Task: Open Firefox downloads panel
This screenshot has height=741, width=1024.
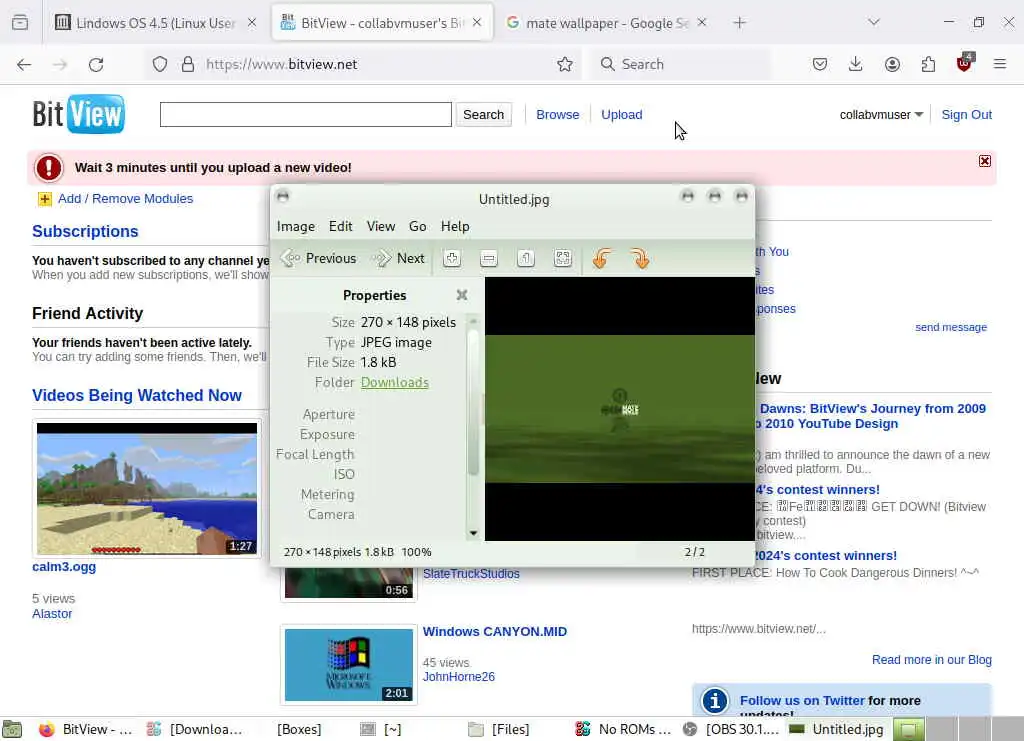Action: pos(856,64)
